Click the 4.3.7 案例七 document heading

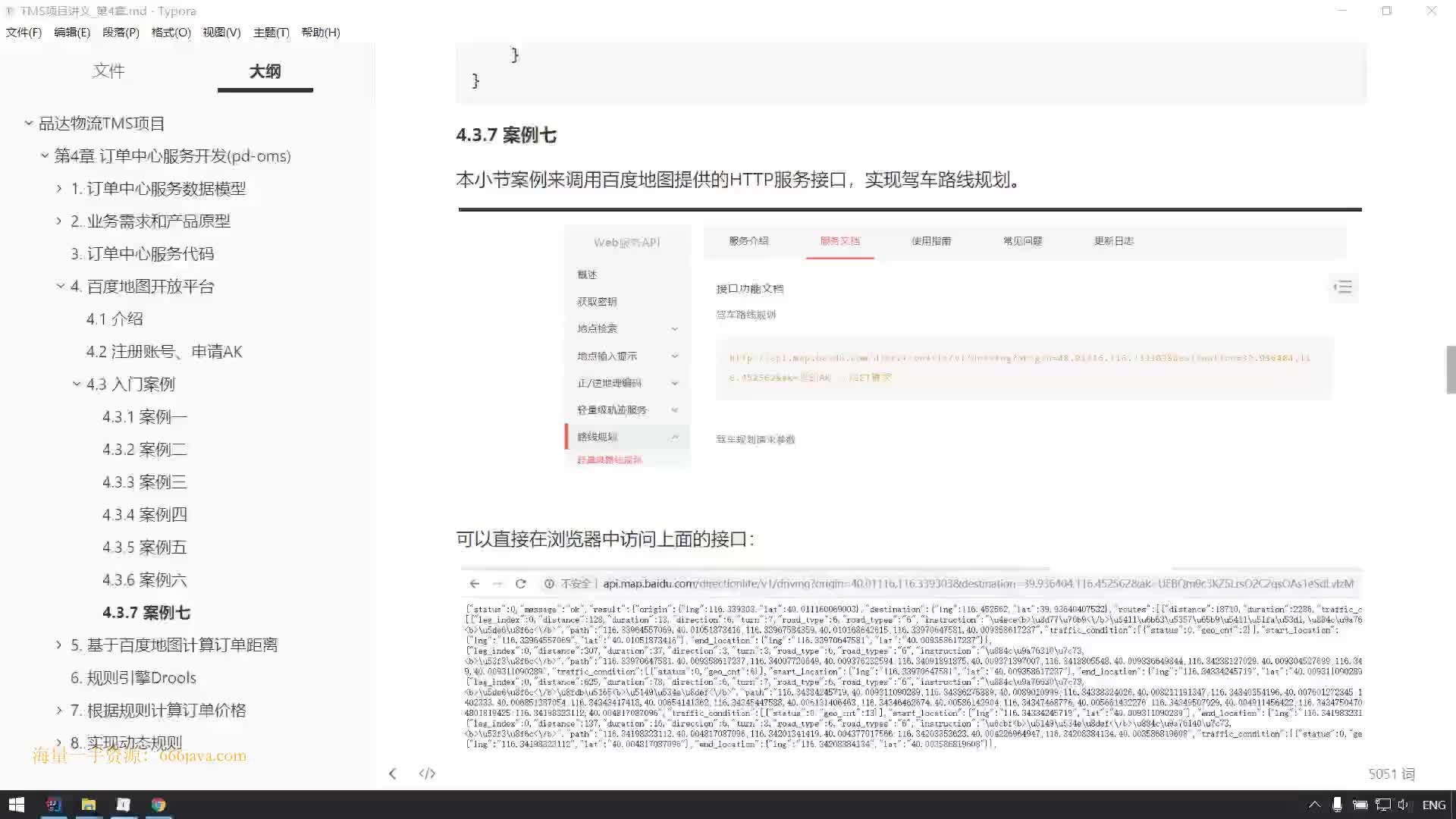[506, 135]
